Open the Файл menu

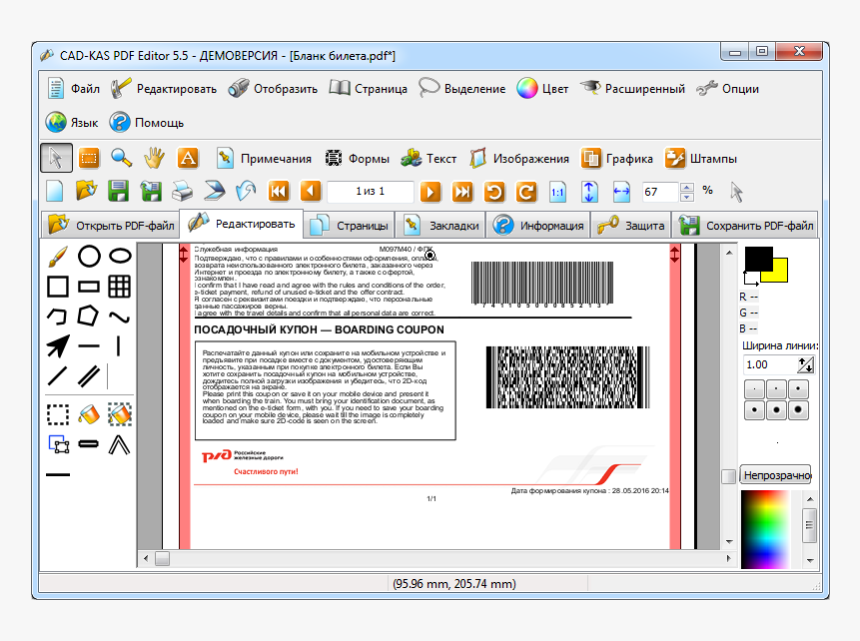click(x=73, y=89)
